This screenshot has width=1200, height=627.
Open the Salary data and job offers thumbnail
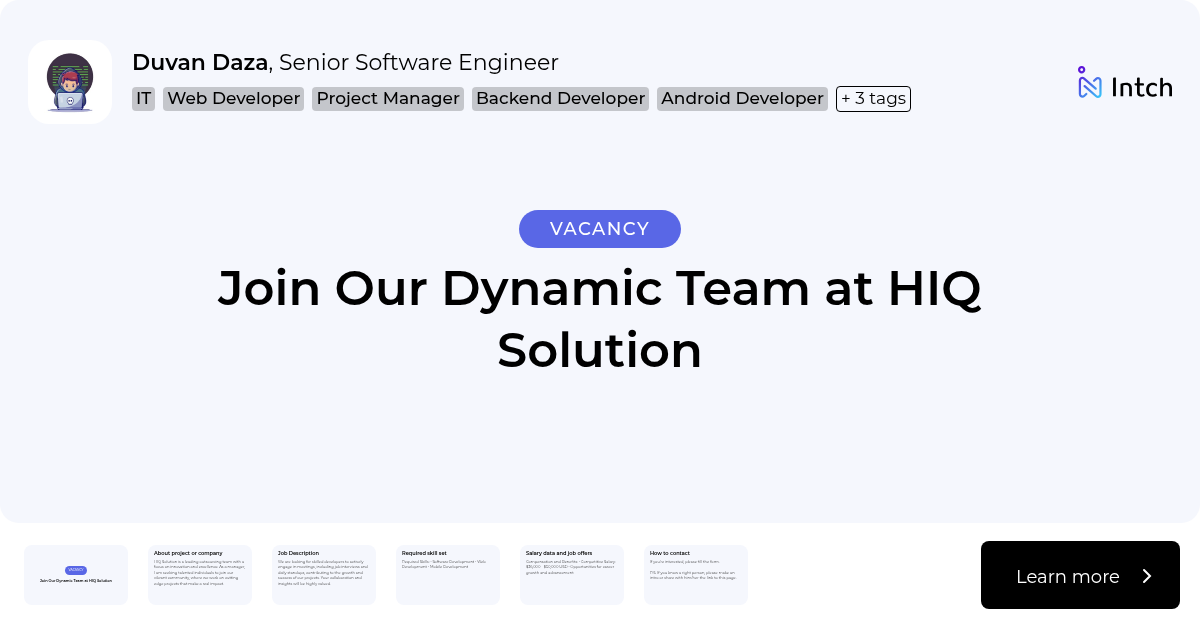[x=572, y=575]
